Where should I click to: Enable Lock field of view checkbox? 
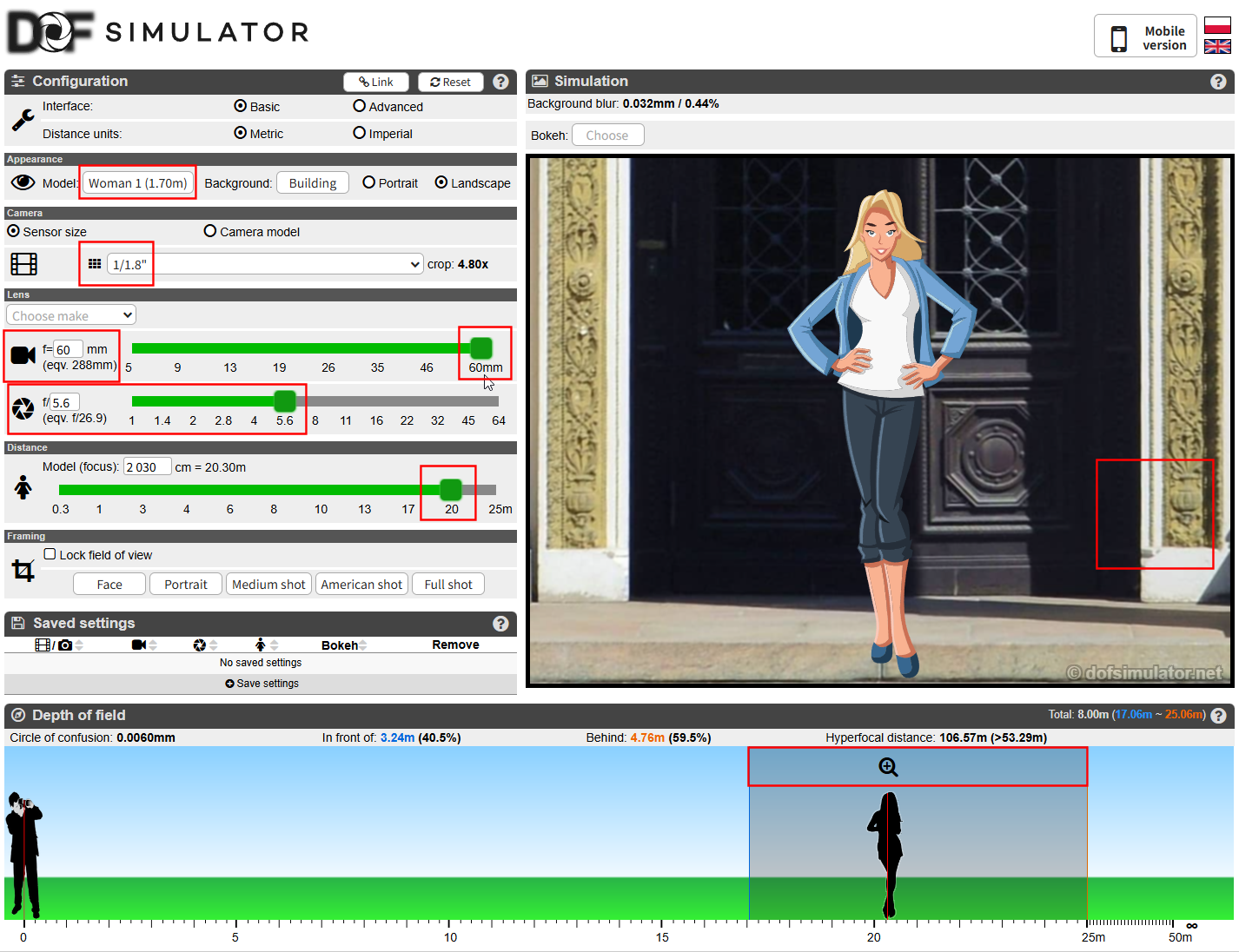tap(50, 554)
